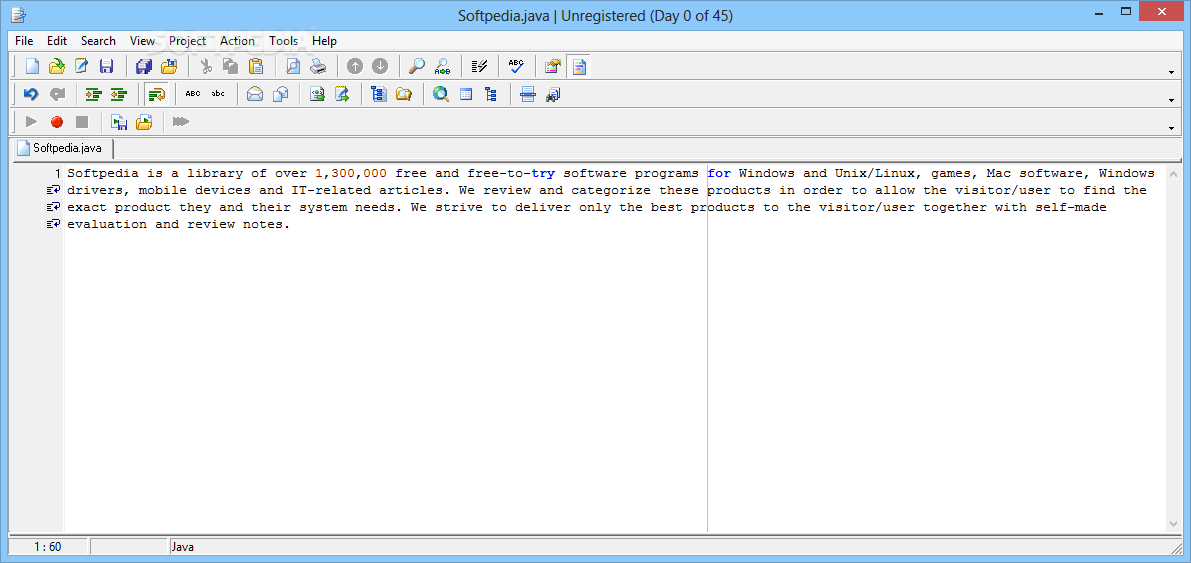
Task: Click the folder with magnifier icon
Action: click(404, 94)
